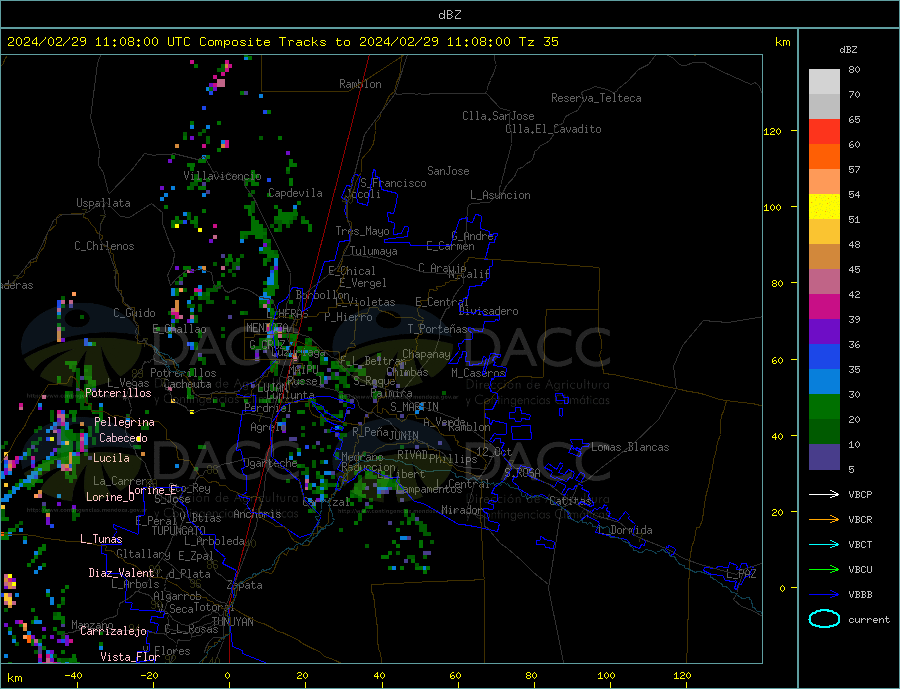Click the green VBCU arrow in the legend

click(x=824, y=570)
